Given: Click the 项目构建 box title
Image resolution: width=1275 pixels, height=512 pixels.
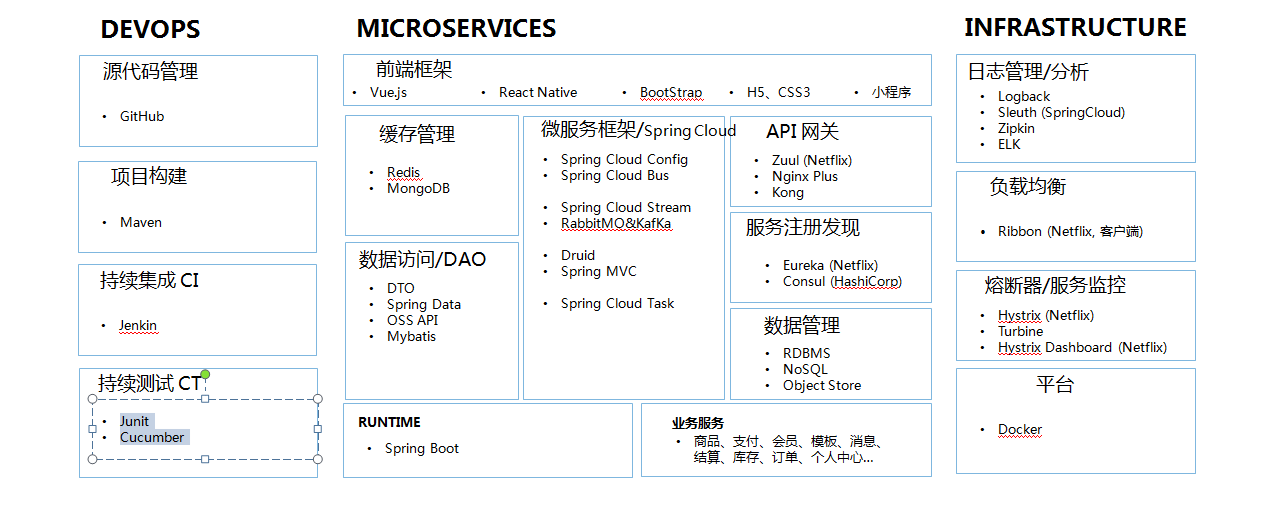Looking at the screenshot, I should point(149,176).
